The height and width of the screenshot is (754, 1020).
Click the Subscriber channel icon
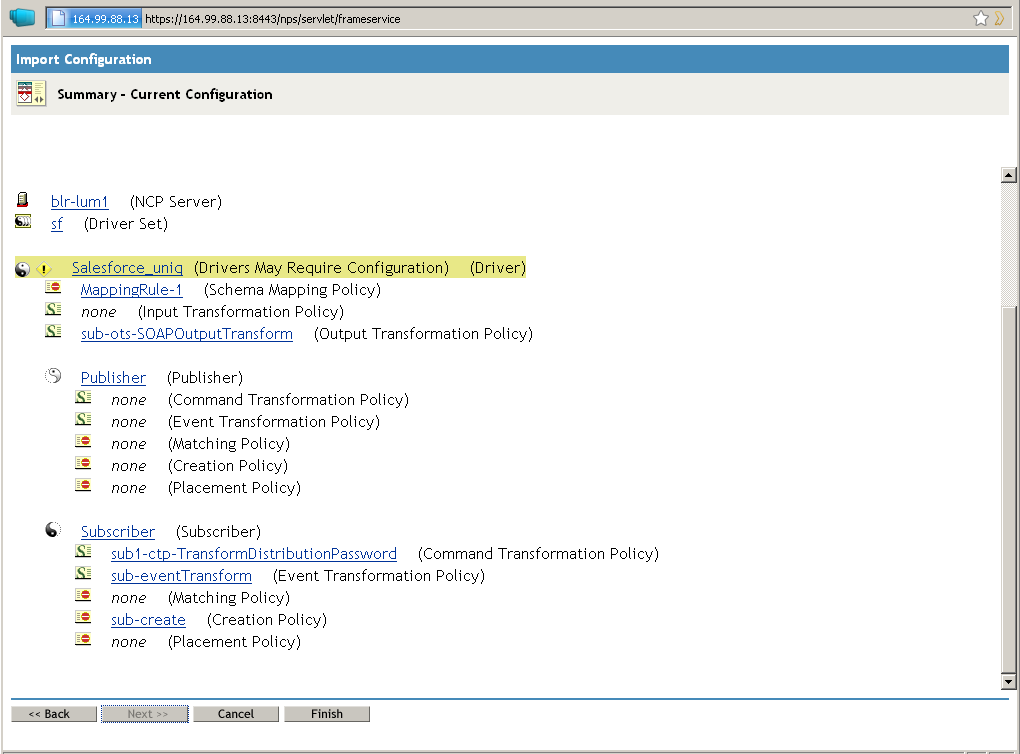pyautogui.click(x=53, y=530)
